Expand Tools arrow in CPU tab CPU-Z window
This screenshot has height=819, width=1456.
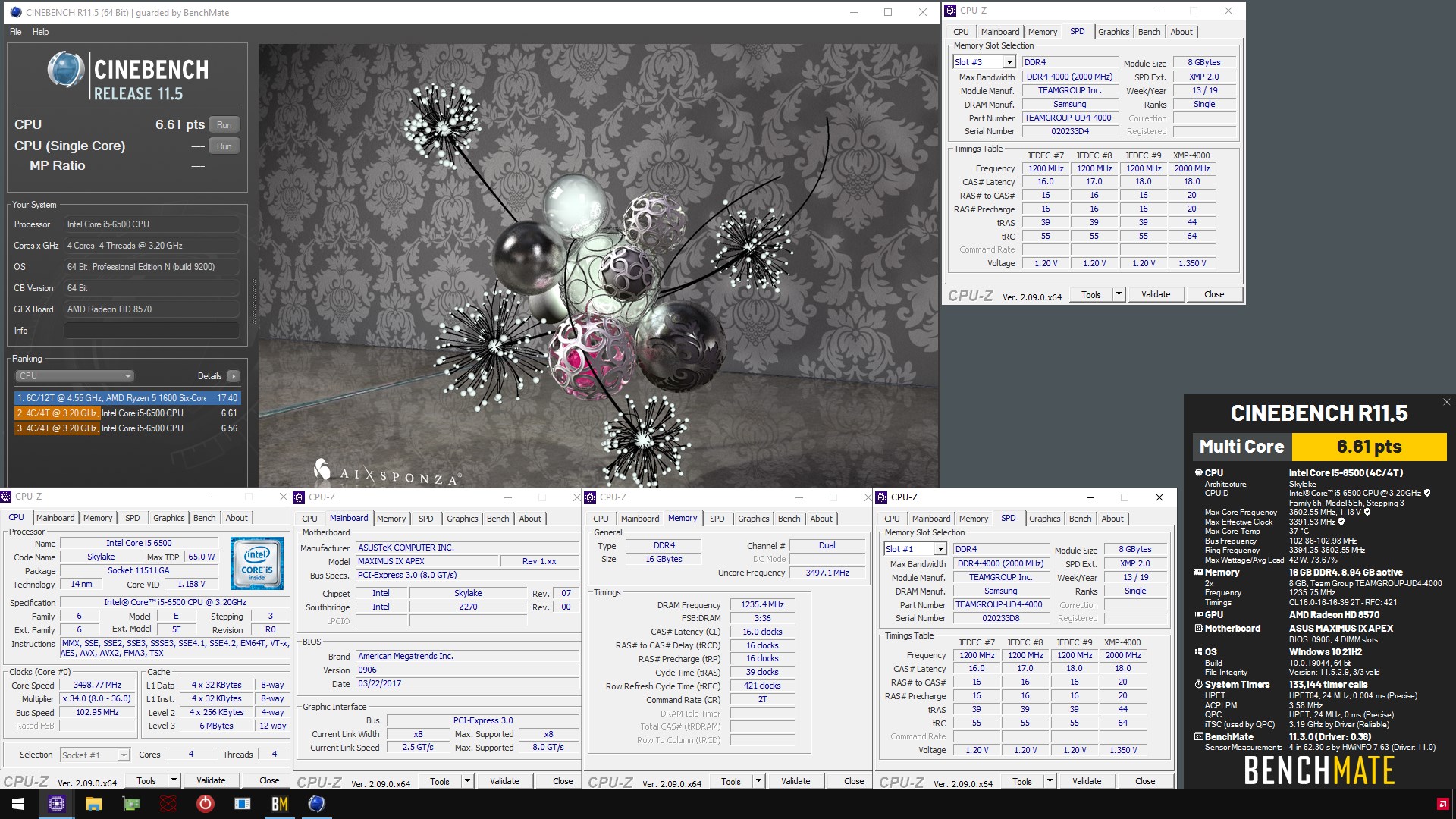coord(174,780)
